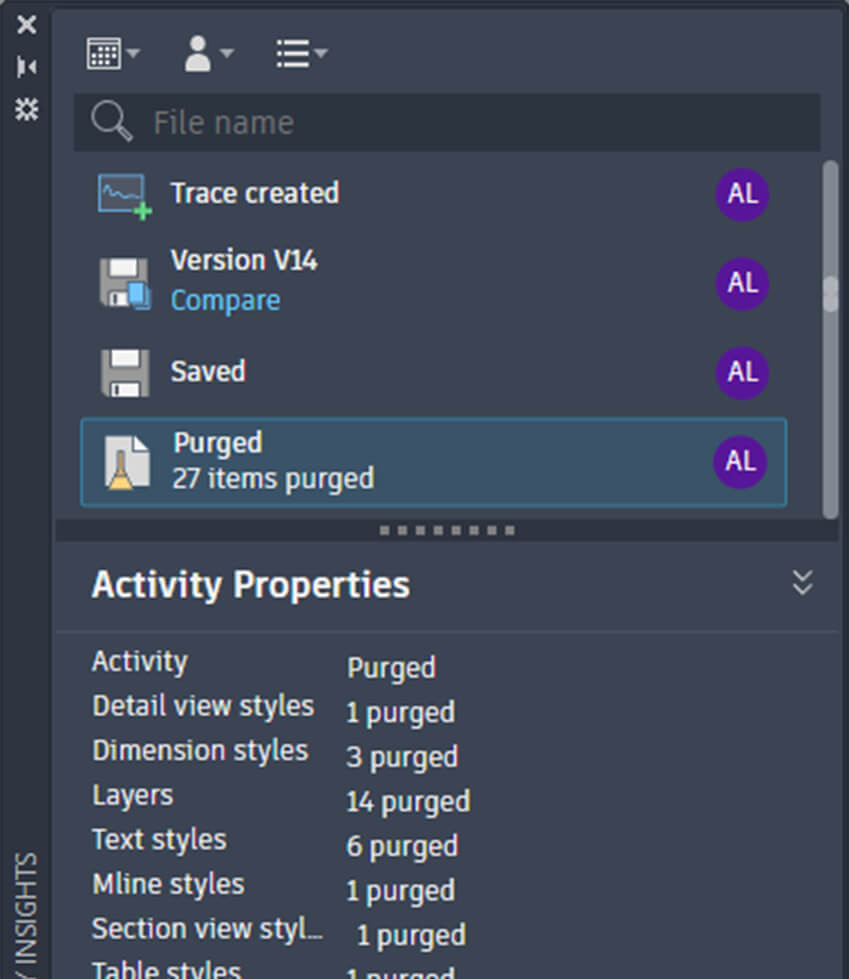Screen dimensions: 849x979
Task: Click the Purged broom icon
Action: click(127, 464)
